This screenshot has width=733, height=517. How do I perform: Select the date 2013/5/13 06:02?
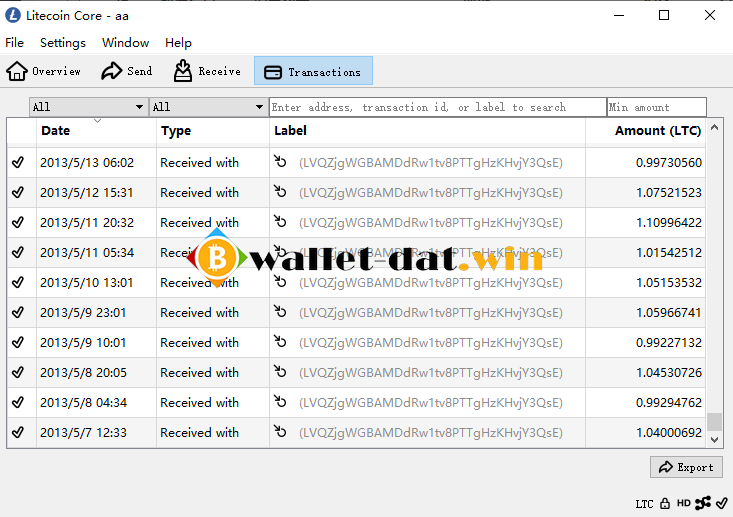click(87, 163)
